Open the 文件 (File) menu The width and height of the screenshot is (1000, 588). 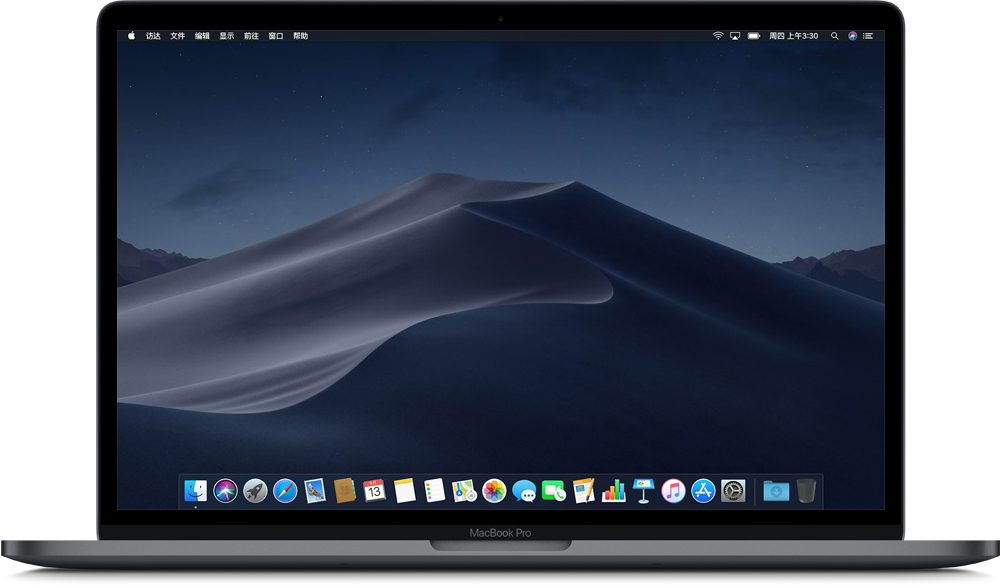tap(177, 36)
